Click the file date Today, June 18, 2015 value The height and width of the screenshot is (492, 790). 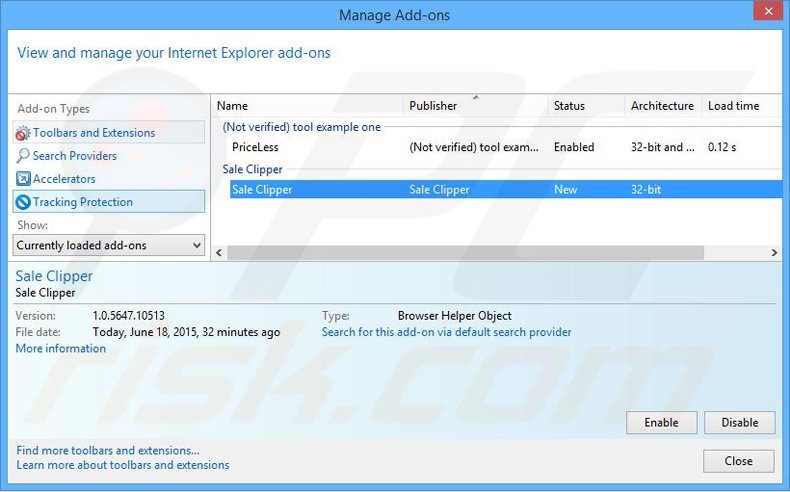pyautogui.click(x=186, y=332)
